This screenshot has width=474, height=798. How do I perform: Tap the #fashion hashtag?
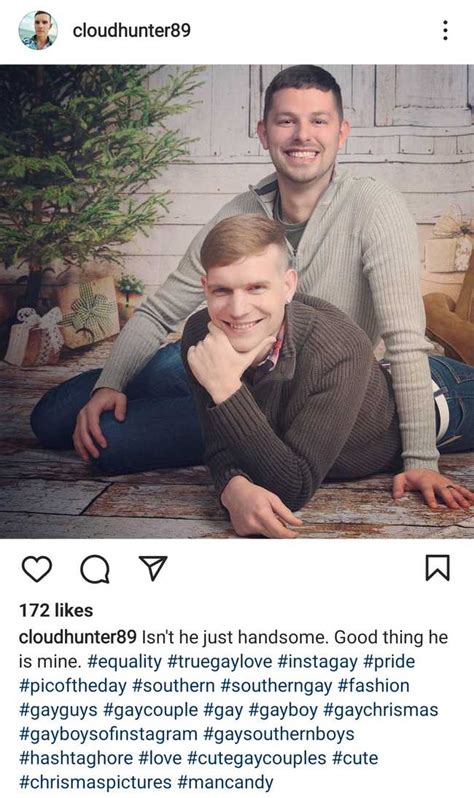[373, 686]
